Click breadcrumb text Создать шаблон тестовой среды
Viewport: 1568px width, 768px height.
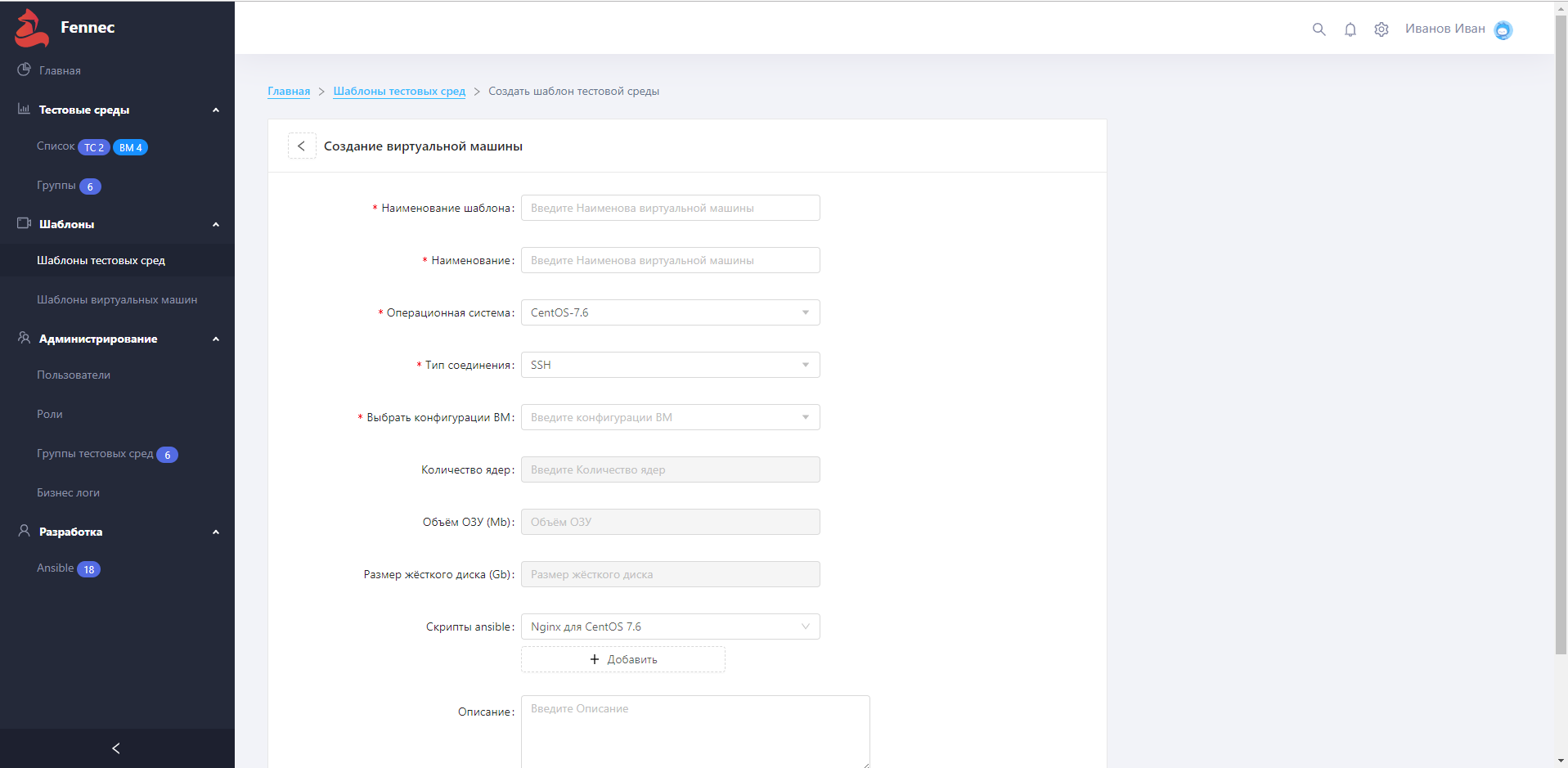point(574,91)
